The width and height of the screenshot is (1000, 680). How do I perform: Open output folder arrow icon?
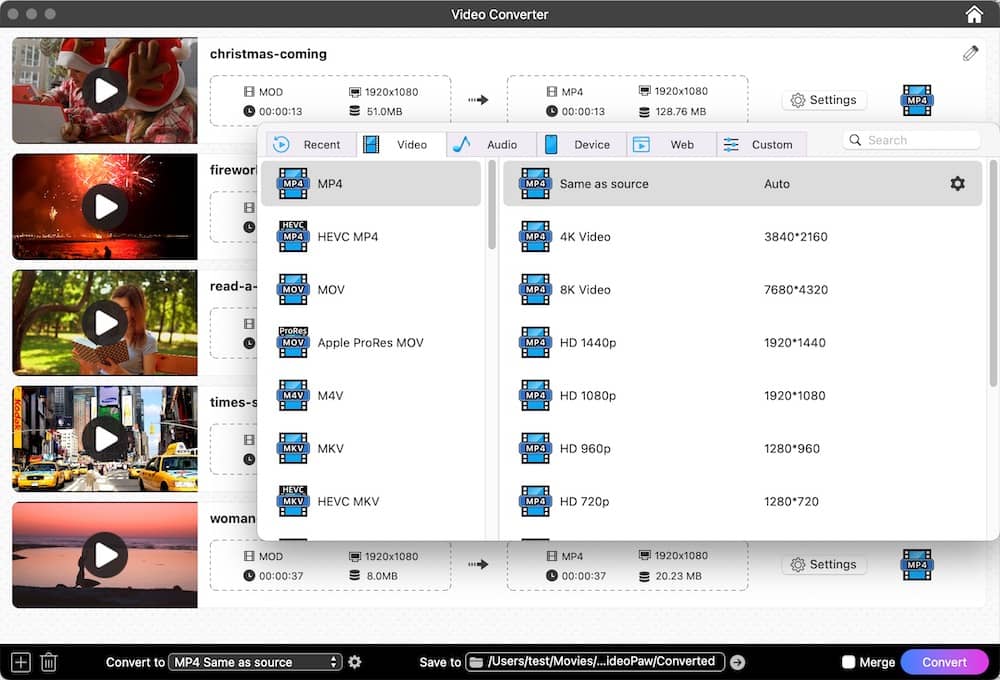(x=738, y=662)
